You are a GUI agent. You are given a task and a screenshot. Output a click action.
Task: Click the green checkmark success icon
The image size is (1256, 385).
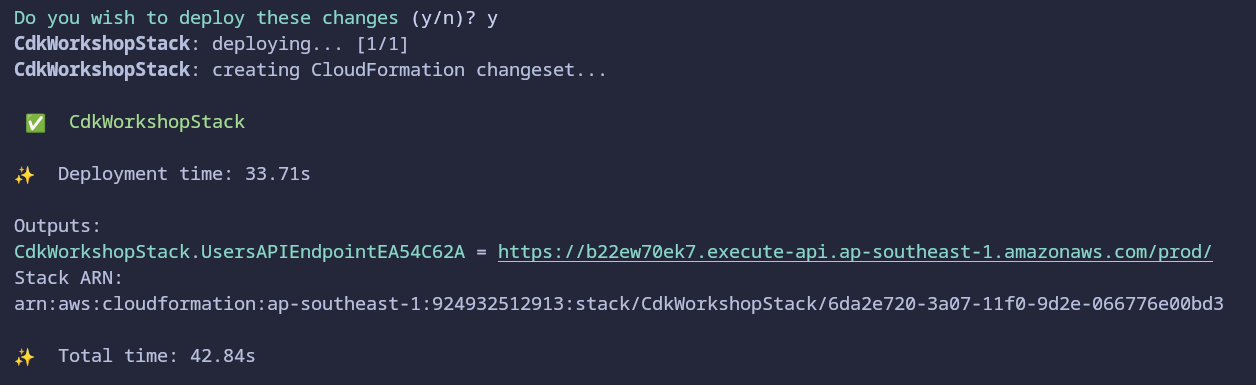coord(35,122)
